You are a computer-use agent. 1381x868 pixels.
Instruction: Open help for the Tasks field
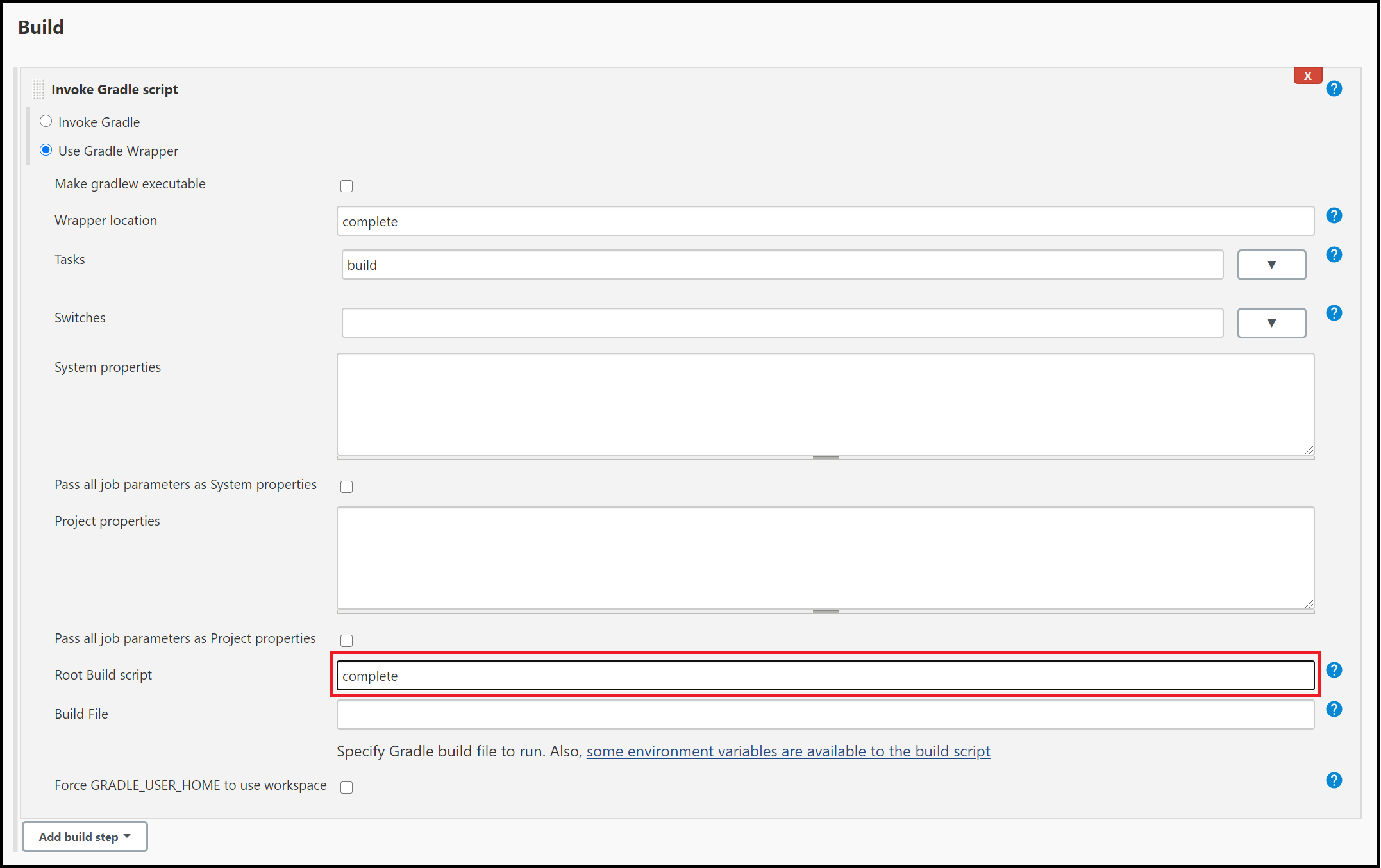coord(1334,255)
